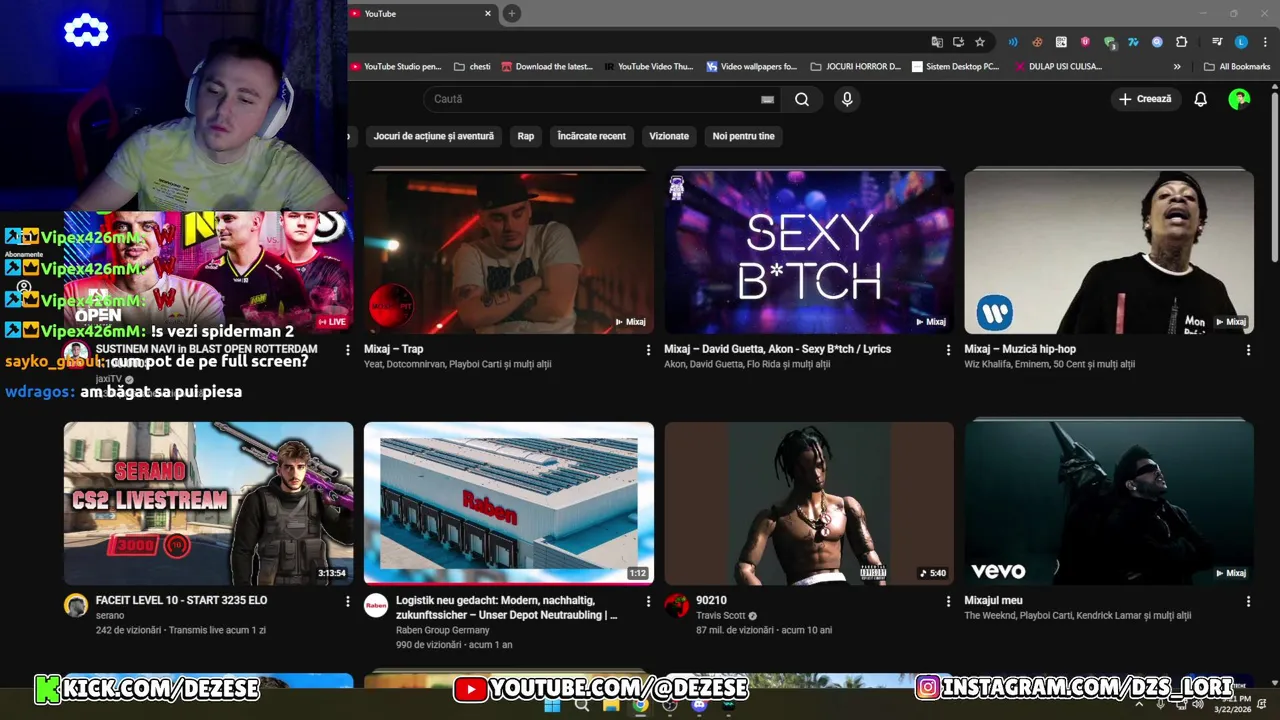The width and height of the screenshot is (1280, 720).
Task: Open the YouTube Video Thu... bookmark
Action: [x=650, y=67]
